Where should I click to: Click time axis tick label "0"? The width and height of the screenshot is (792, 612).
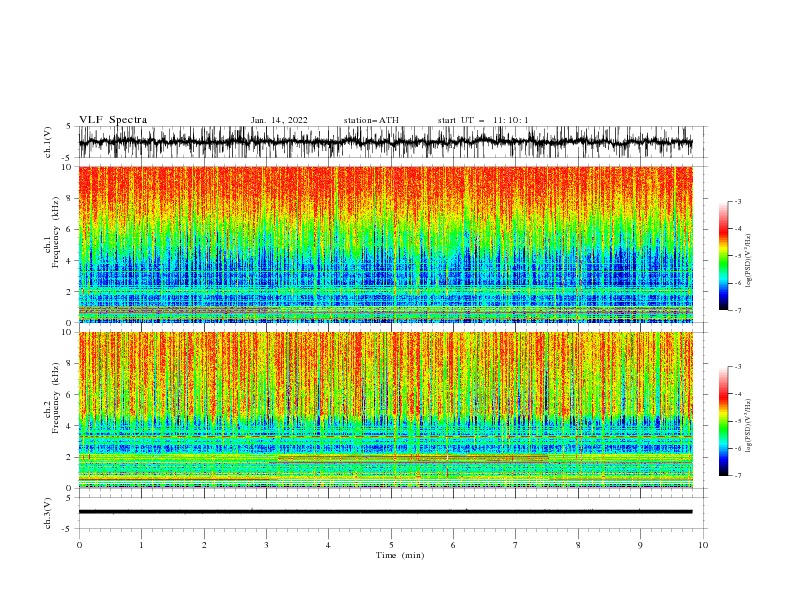(x=79, y=545)
